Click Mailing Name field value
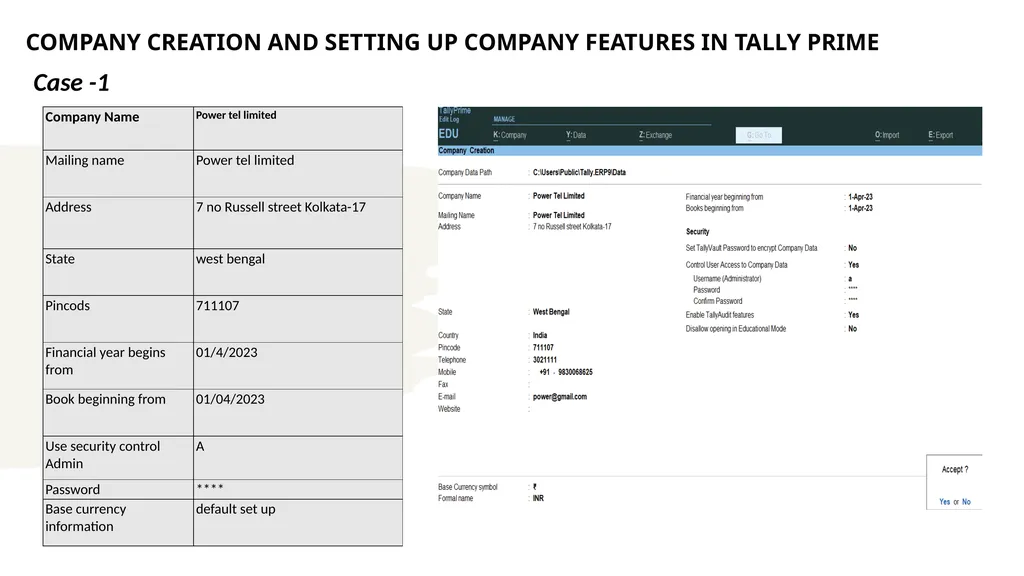 click(558, 215)
